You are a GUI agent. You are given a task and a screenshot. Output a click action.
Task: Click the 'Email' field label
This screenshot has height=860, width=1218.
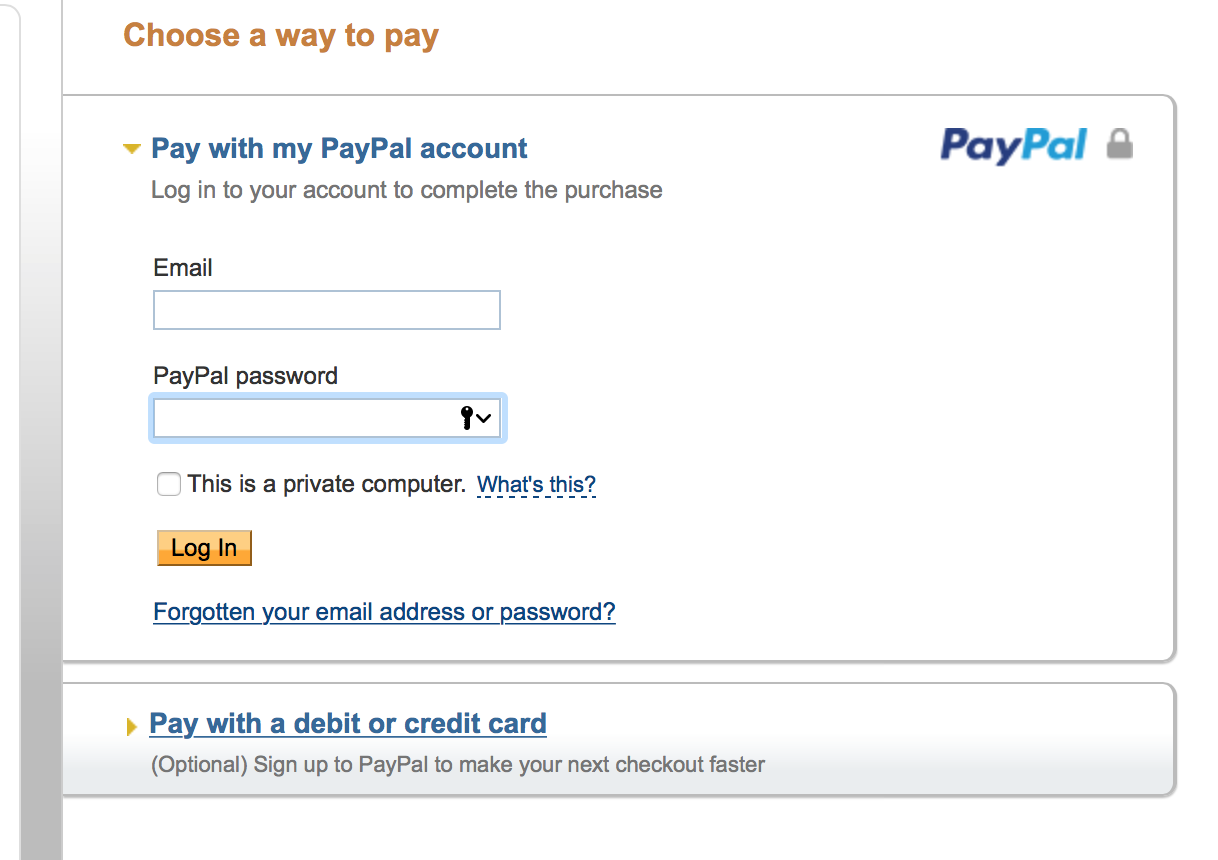[x=183, y=268]
